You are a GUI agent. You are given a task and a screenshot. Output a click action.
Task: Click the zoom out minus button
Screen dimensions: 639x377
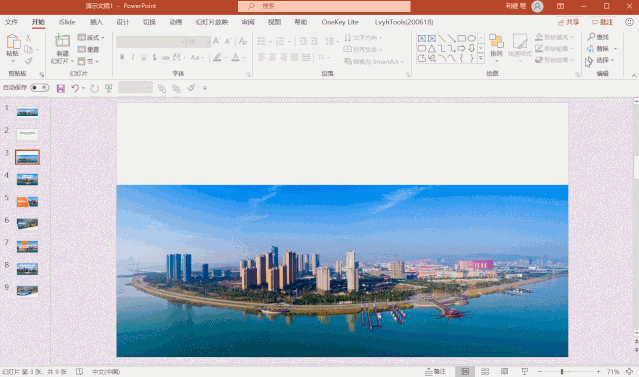(540, 372)
